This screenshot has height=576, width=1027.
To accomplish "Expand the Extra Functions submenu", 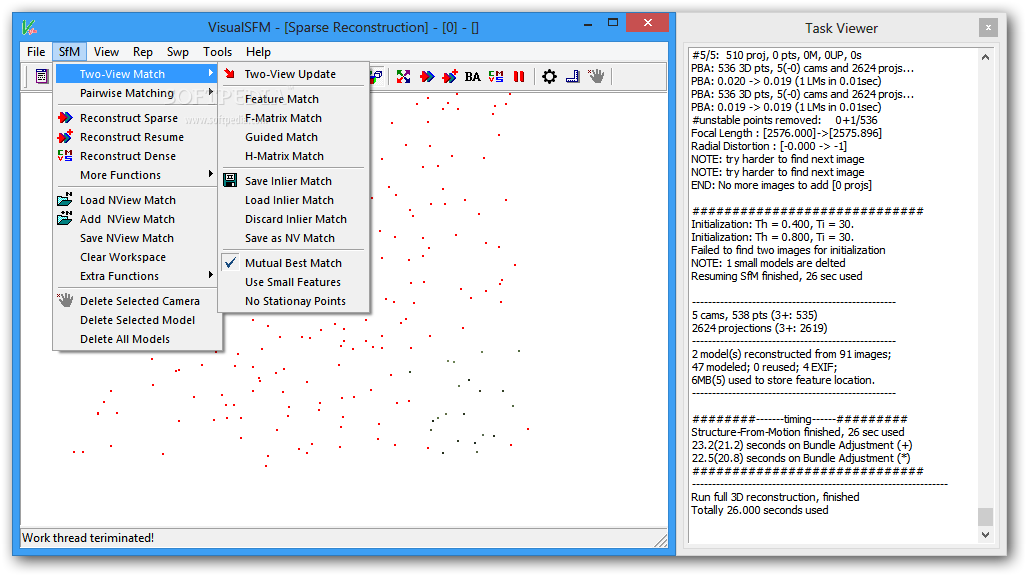I will pos(137,276).
